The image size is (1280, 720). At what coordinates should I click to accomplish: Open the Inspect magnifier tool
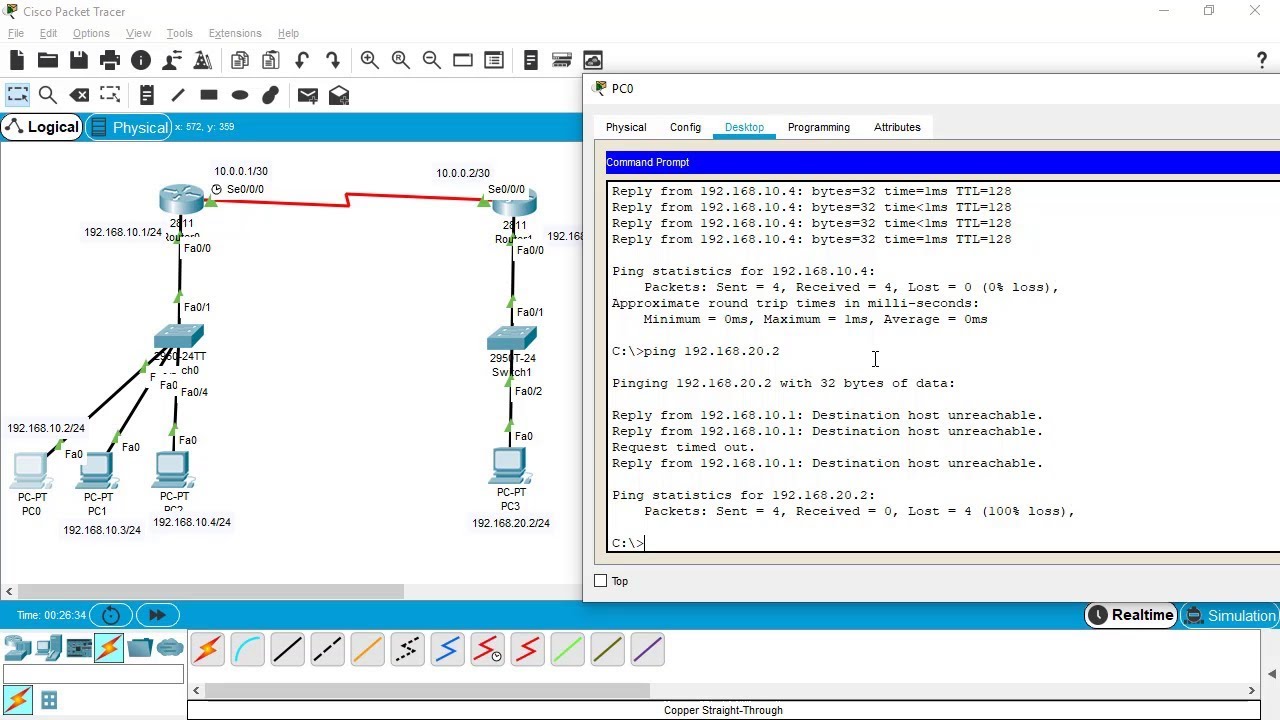[x=47, y=95]
